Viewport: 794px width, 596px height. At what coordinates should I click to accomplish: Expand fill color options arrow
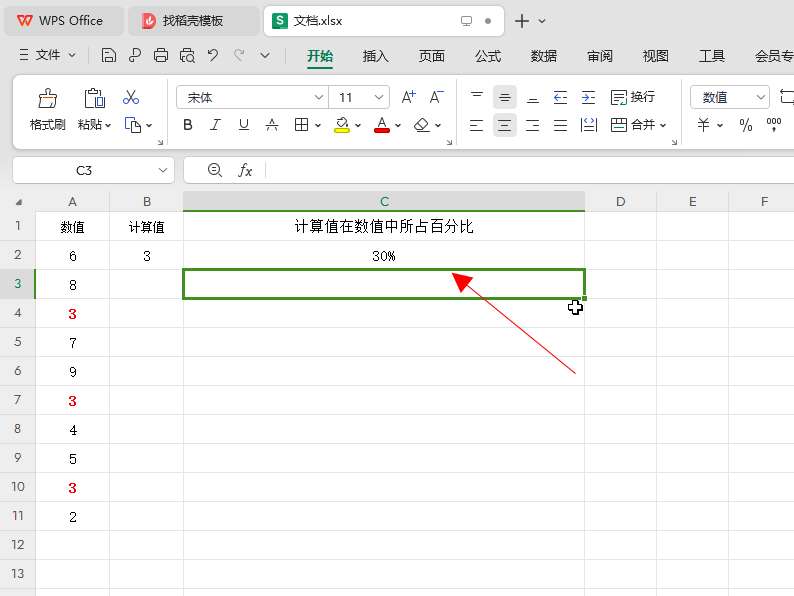point(358,125)
